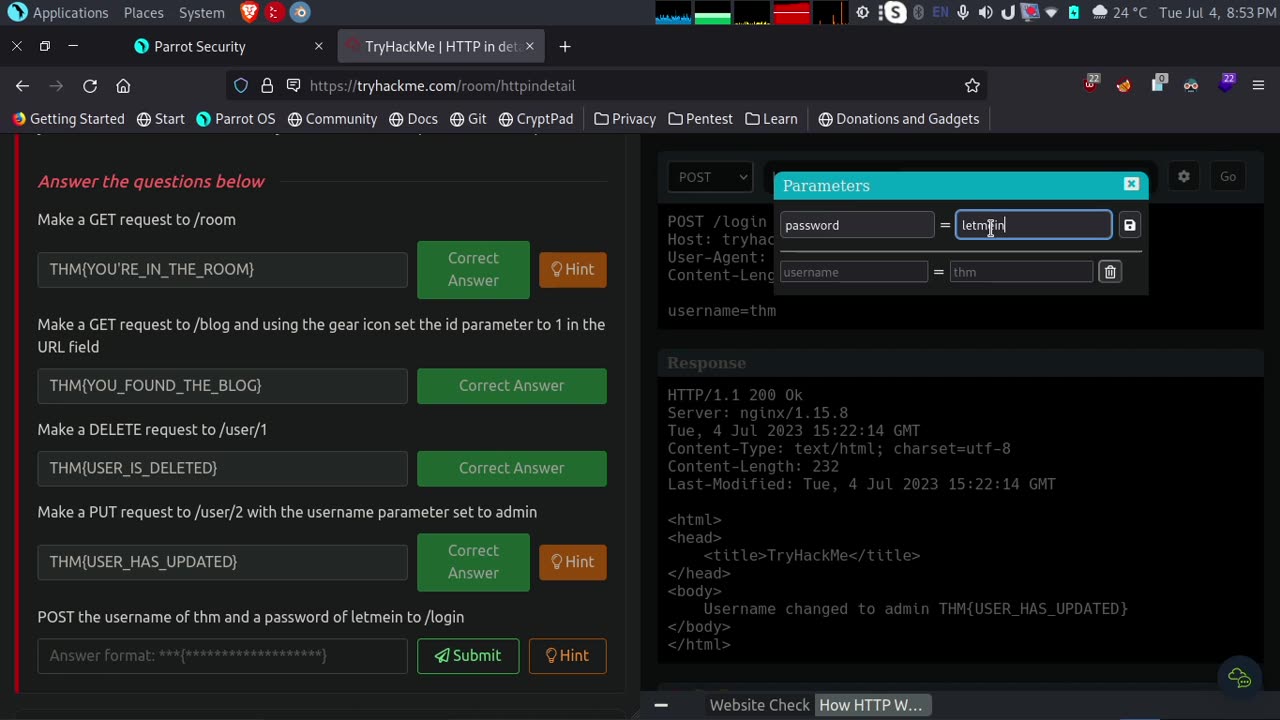Screen dimensions: 1280x720
Task: Open the Applications menu
Action: click(x=58, y=13)
